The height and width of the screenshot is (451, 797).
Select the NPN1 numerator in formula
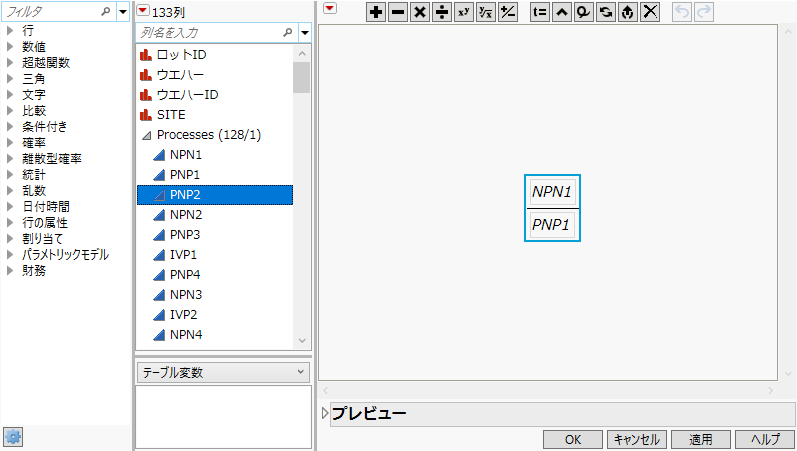tap(552, 192)
